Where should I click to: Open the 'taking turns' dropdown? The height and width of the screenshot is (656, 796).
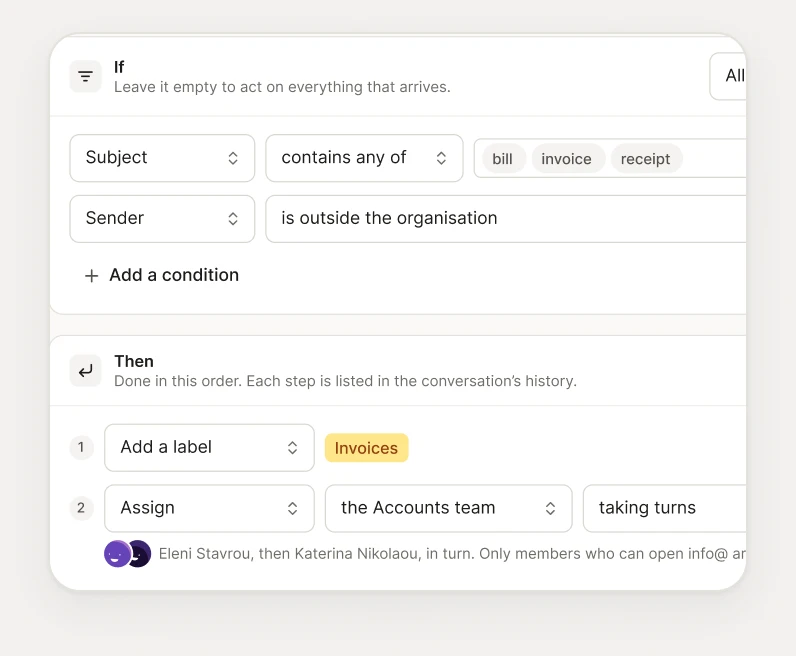[x=665, y=508]
